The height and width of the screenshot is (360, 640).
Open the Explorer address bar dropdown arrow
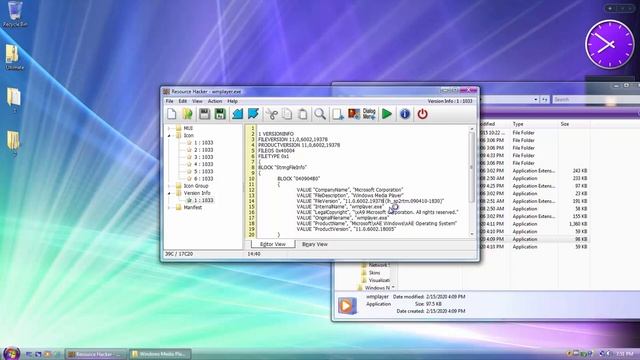pyautogui.click(x=536, y=99)
